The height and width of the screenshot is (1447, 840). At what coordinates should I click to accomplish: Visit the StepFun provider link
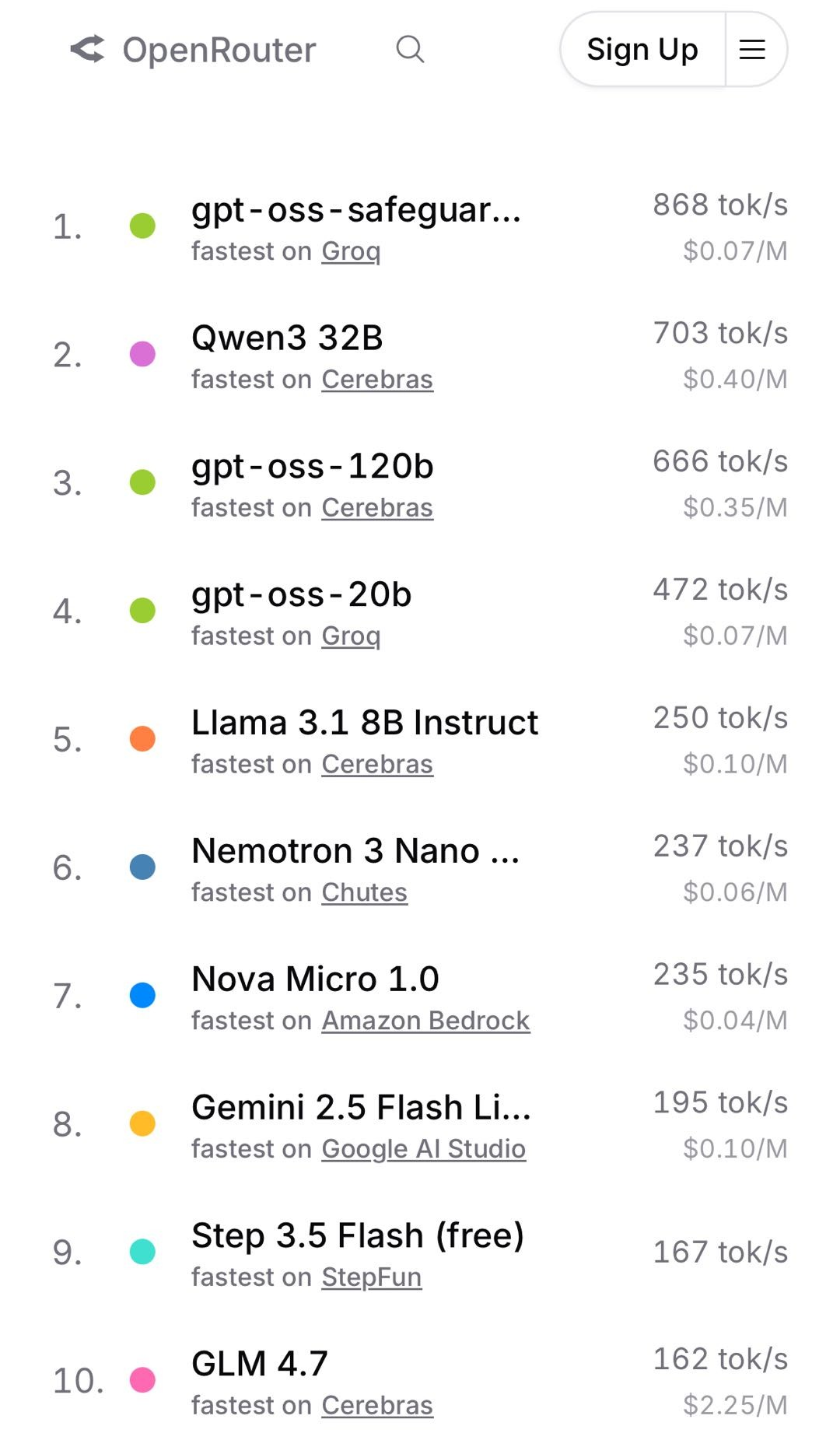(x=371, y=1277)
